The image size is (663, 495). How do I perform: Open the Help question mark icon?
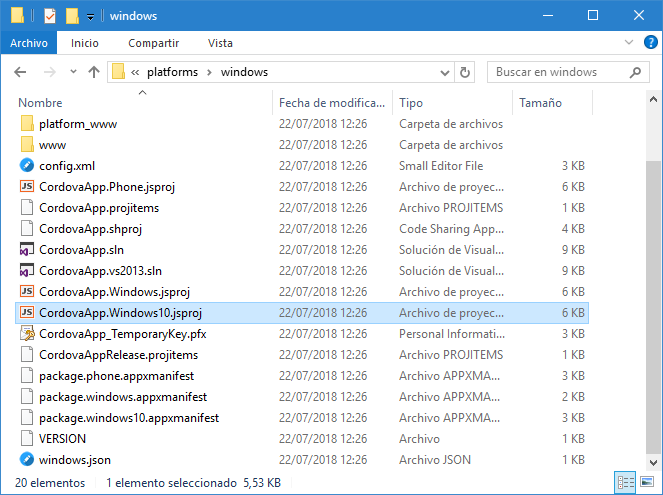[650, 42]
